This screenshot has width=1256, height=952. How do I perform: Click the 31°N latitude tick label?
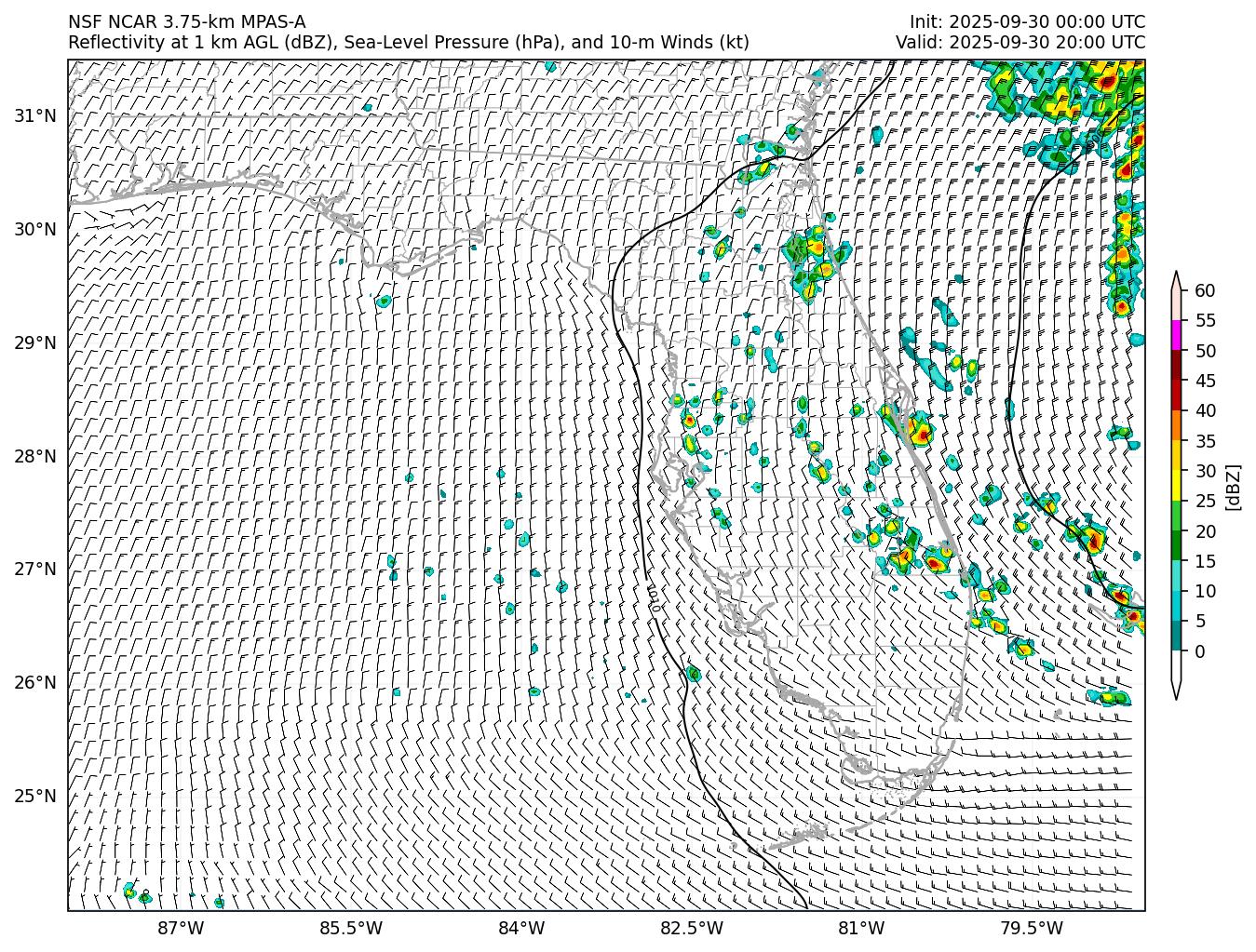pos(34,115)
